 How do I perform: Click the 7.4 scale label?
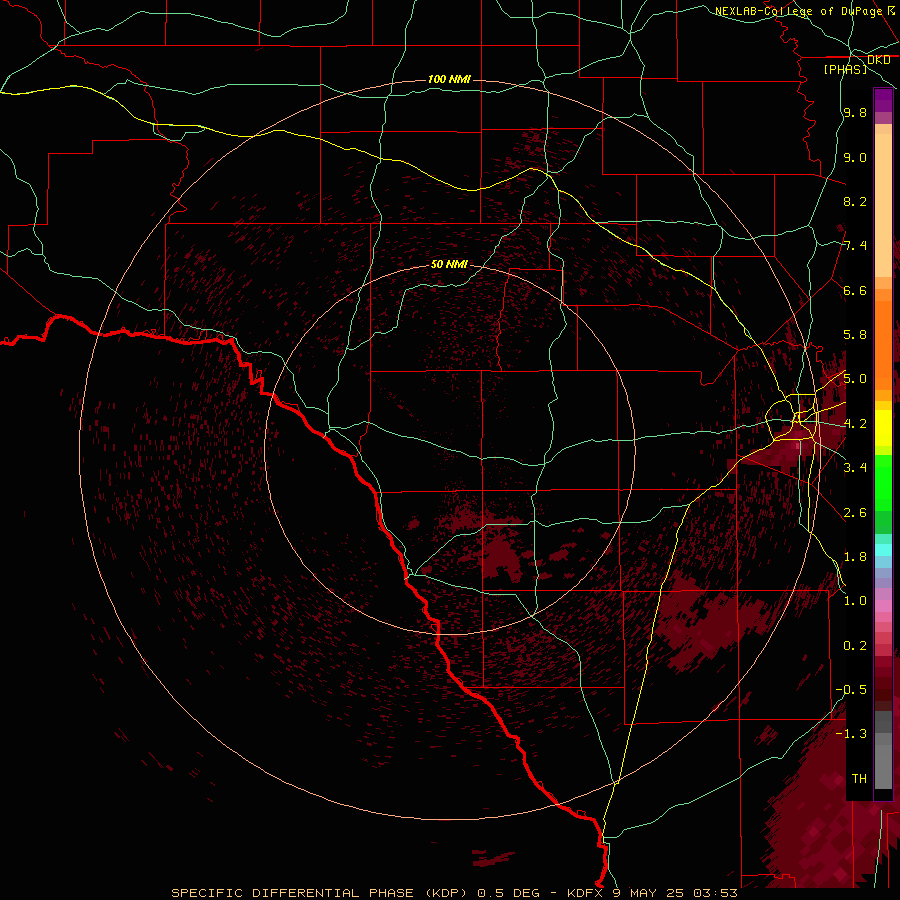tap(855, 246)
